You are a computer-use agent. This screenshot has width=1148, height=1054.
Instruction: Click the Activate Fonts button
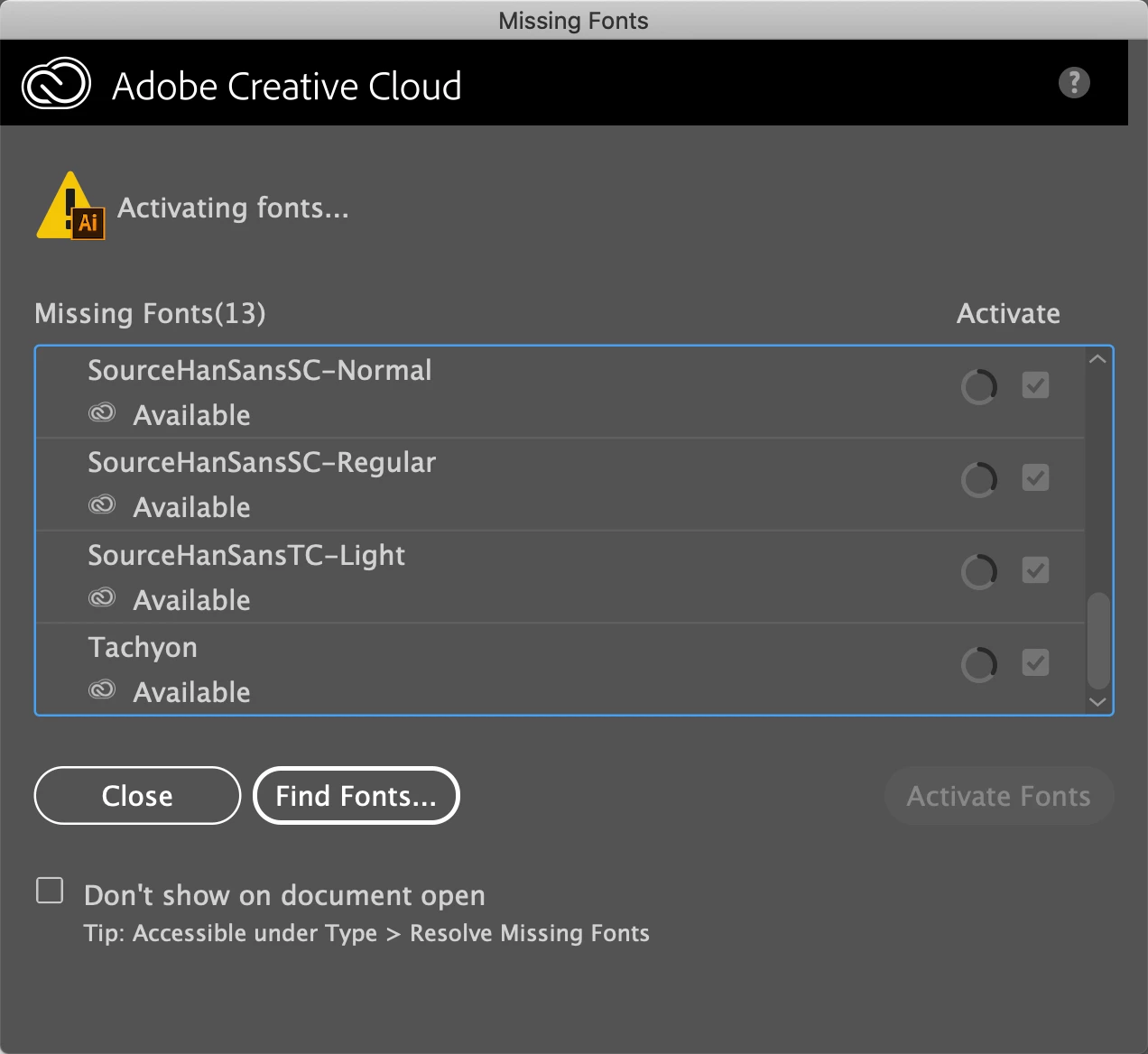point(999,796)
